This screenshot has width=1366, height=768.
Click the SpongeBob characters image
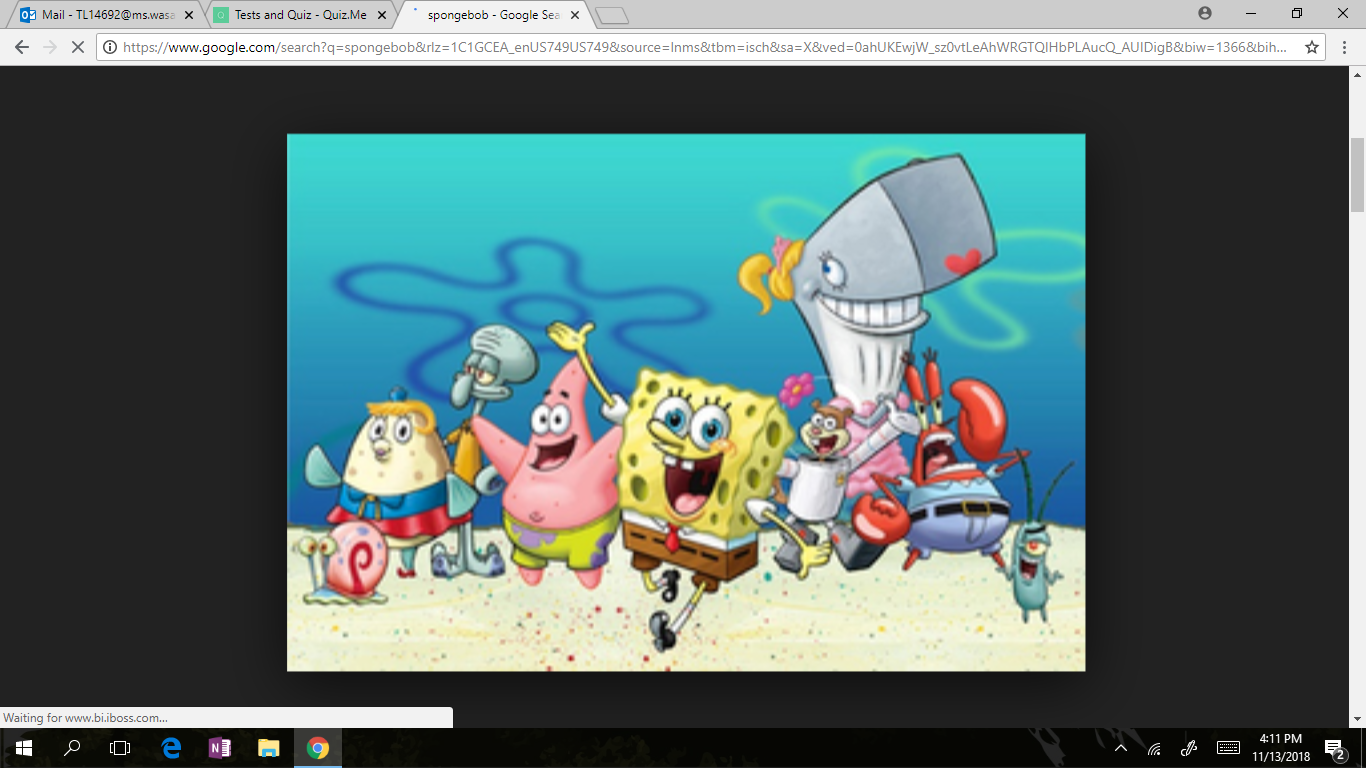tap(686, 402)
